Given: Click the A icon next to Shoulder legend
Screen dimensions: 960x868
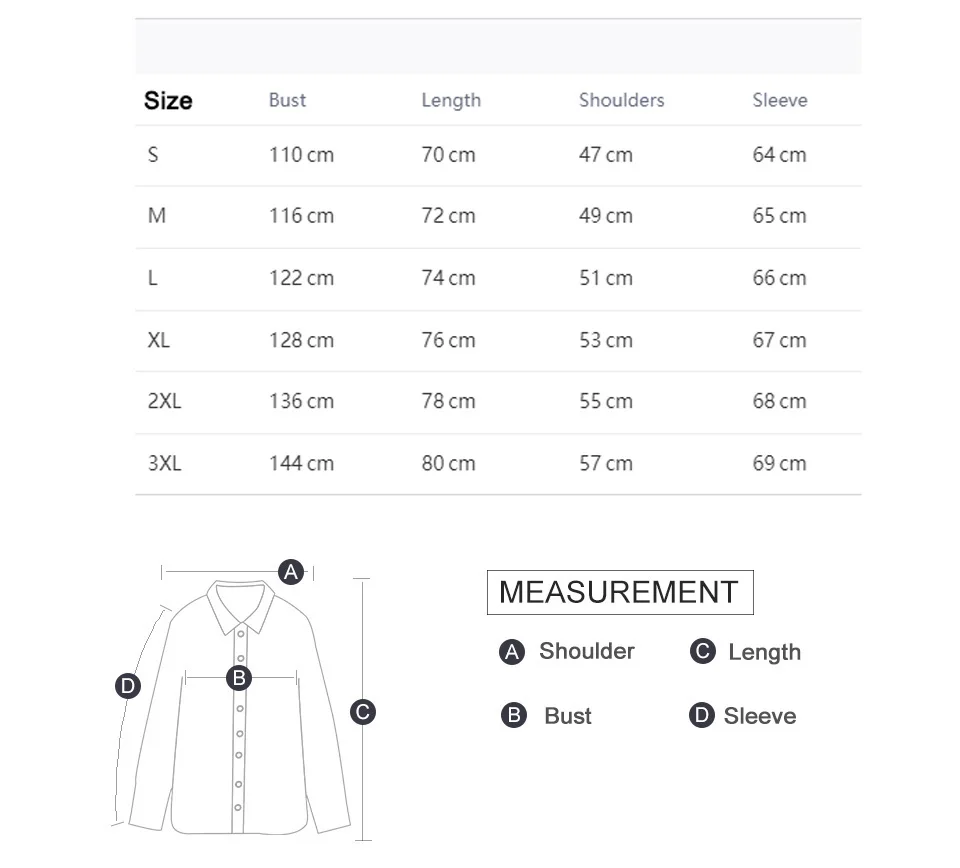Looking at the screenshot, I should 512,652.
